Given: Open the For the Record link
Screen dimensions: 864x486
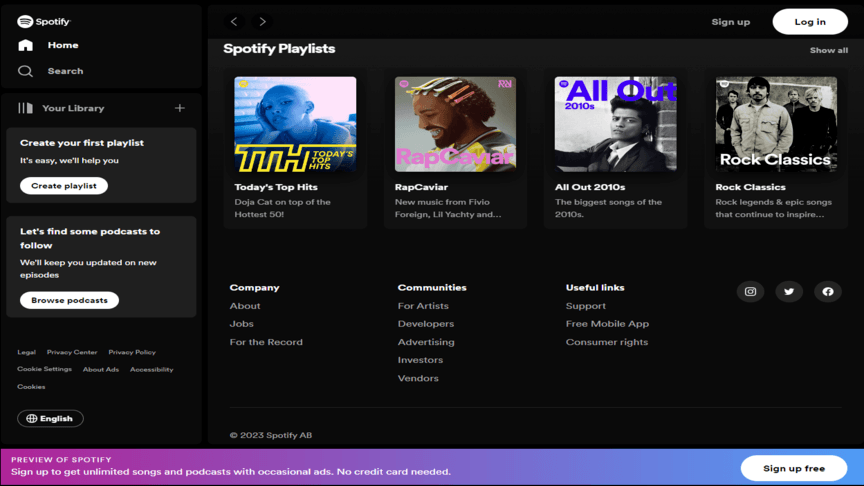Looking at the screenshot, I should (x=266, y=342).
